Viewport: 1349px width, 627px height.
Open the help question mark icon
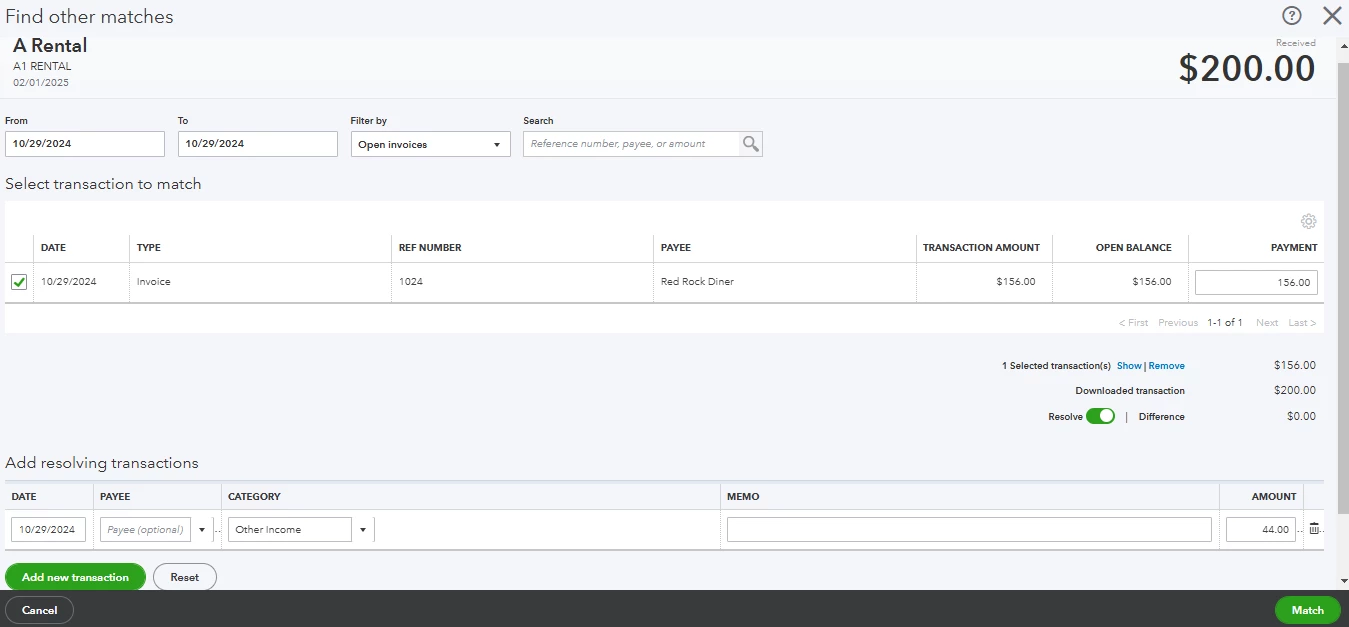tap(1292, 15)
